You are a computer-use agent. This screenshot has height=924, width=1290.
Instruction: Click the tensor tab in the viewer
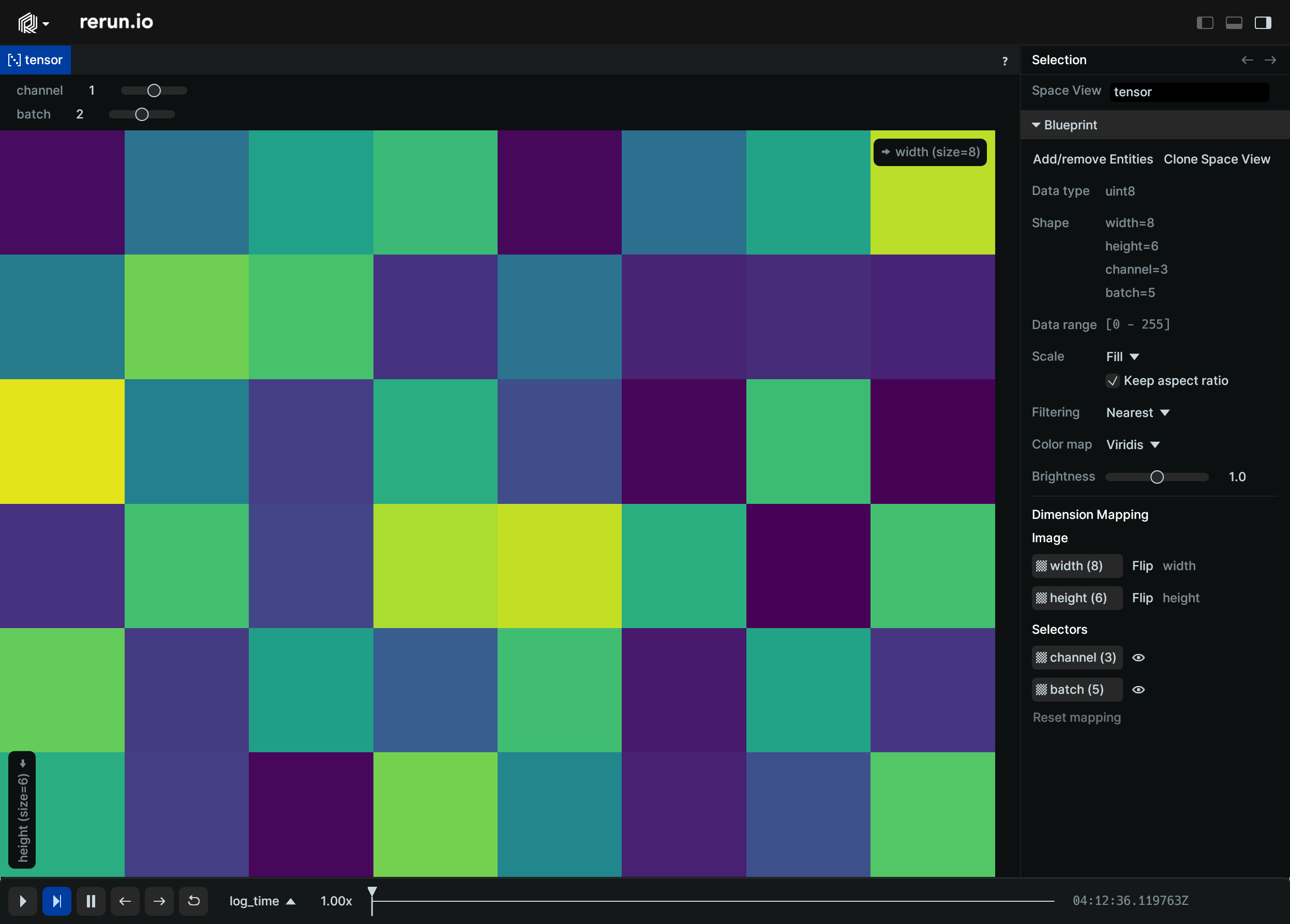coord(38,59)
